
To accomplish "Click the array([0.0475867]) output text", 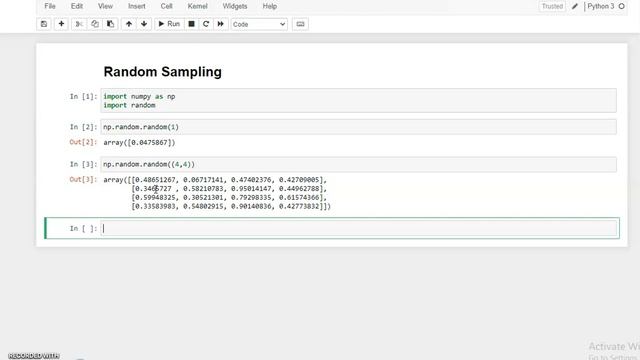I will pyautogui.click(x=139, y=142).
